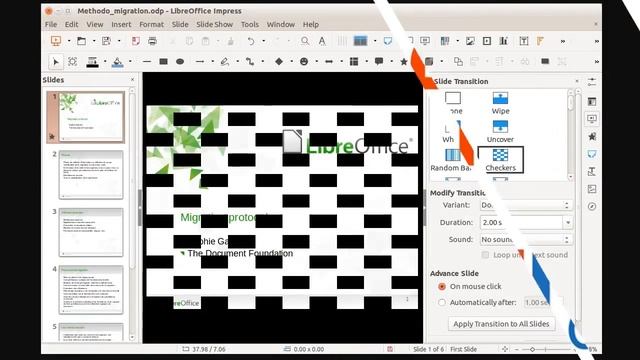The image size is (640, 360).
Task: Choose the Checkers transition
Action: (500, 160)
